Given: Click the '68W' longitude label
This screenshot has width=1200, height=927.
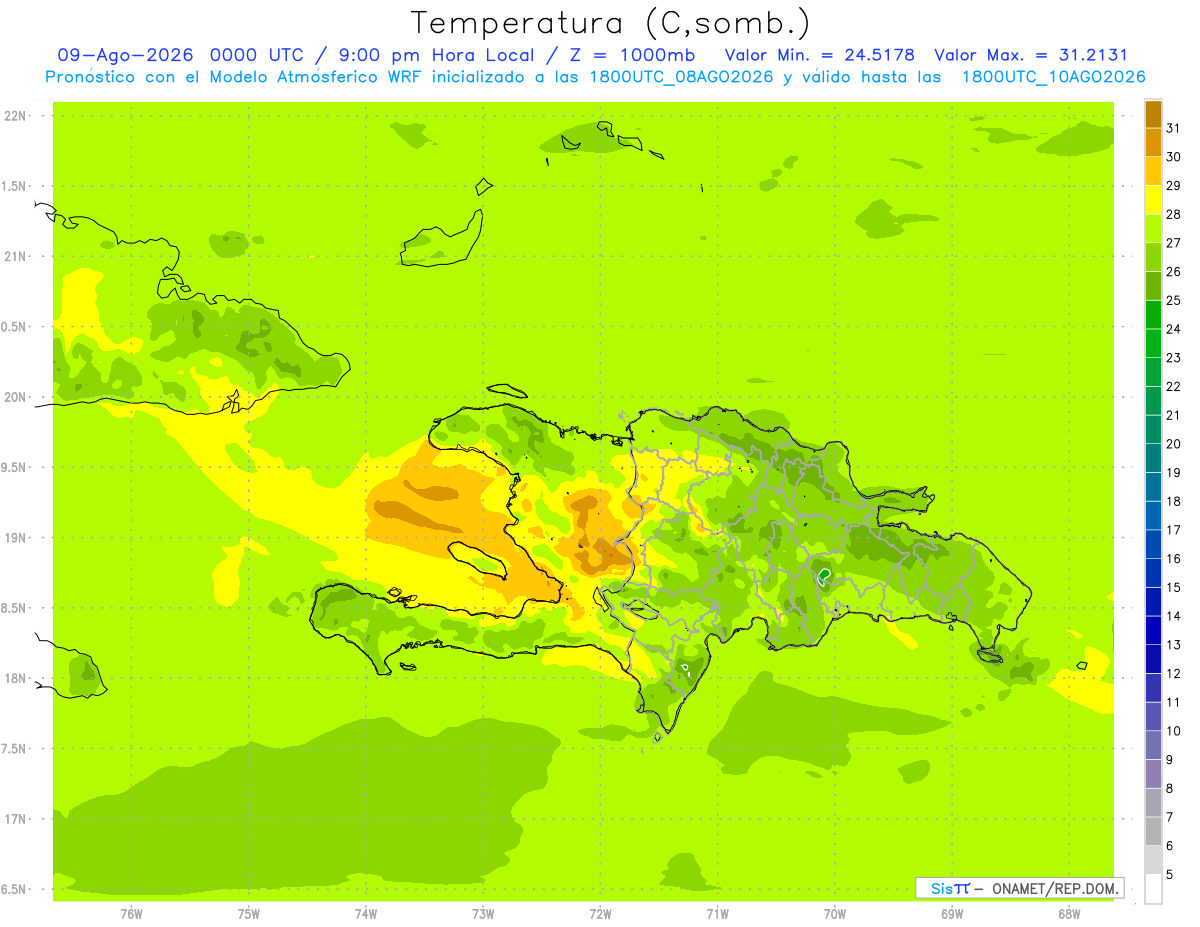Looking at the screenshot, I should [1069, 913].
